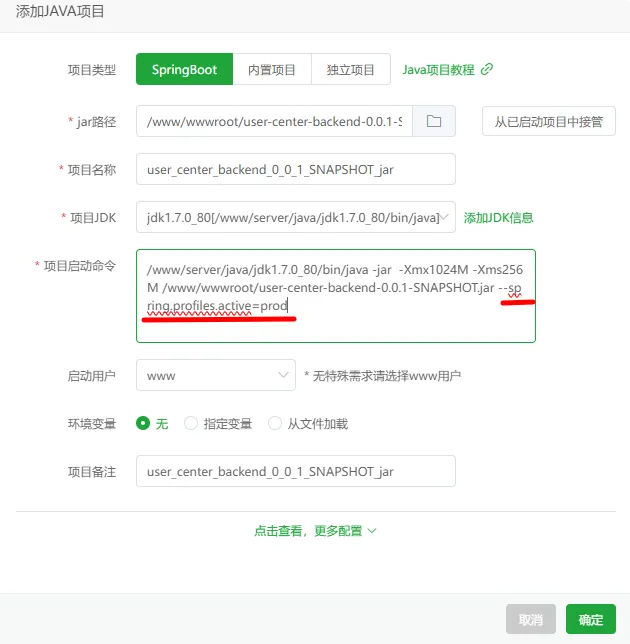Click the 添加JAVA项目 dialog title
The image size is (630, 644).
pyautogui.click(x=60, y=11)
